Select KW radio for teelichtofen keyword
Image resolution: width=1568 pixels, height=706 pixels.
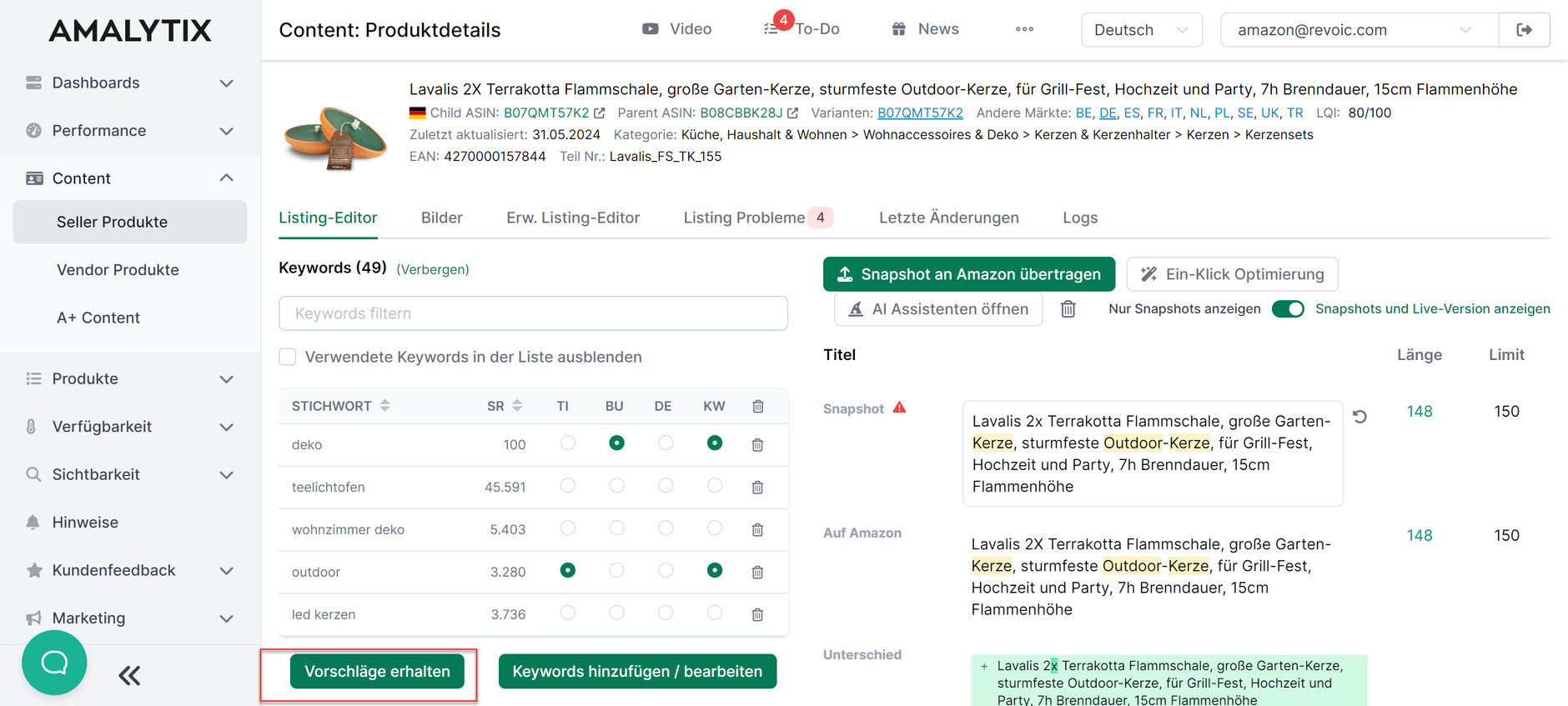click(x=715, y=485)
